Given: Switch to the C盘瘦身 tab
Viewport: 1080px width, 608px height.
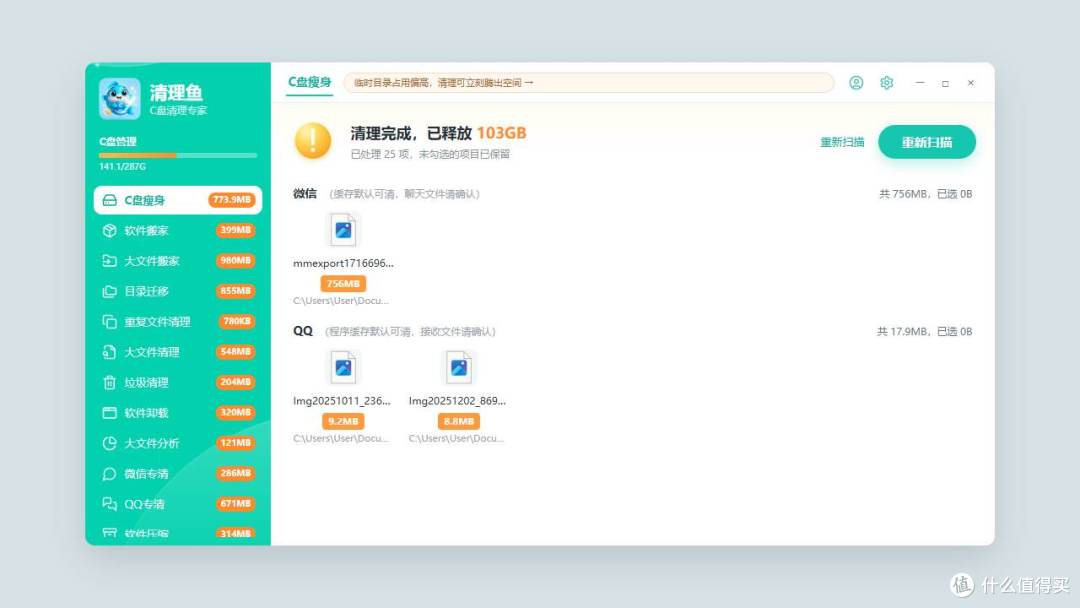Looking at the screenshot, I should (x=309, y=82).
